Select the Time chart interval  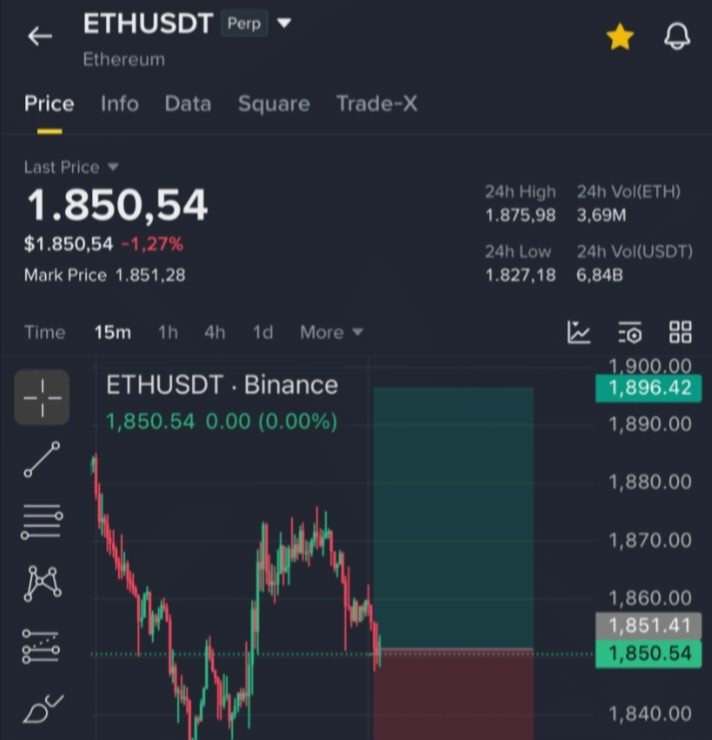(x=45, y=332)
